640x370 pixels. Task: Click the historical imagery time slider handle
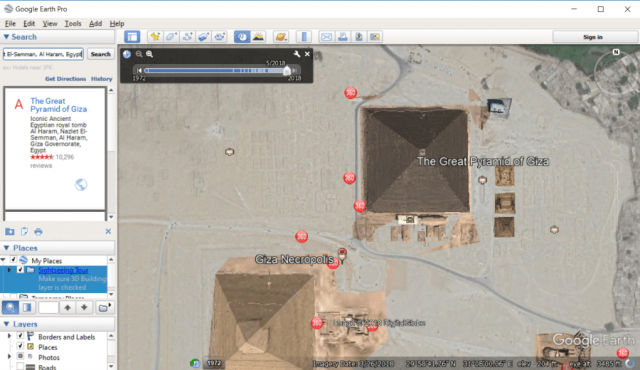[287, 71]
